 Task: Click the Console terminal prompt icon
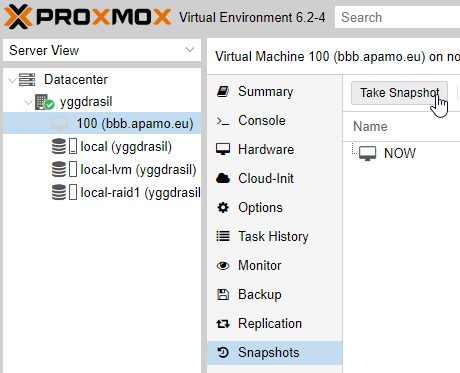click(x=223, y=121)
